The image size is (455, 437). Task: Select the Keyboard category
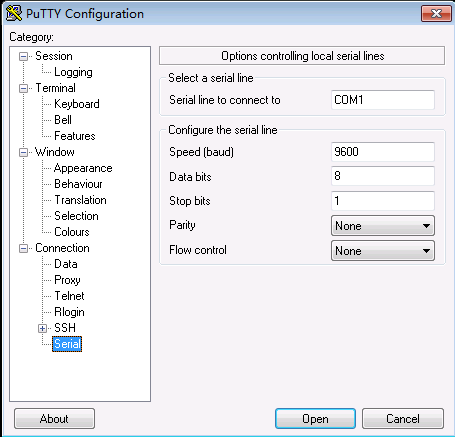pyautogui.click(x=77, y=104)
